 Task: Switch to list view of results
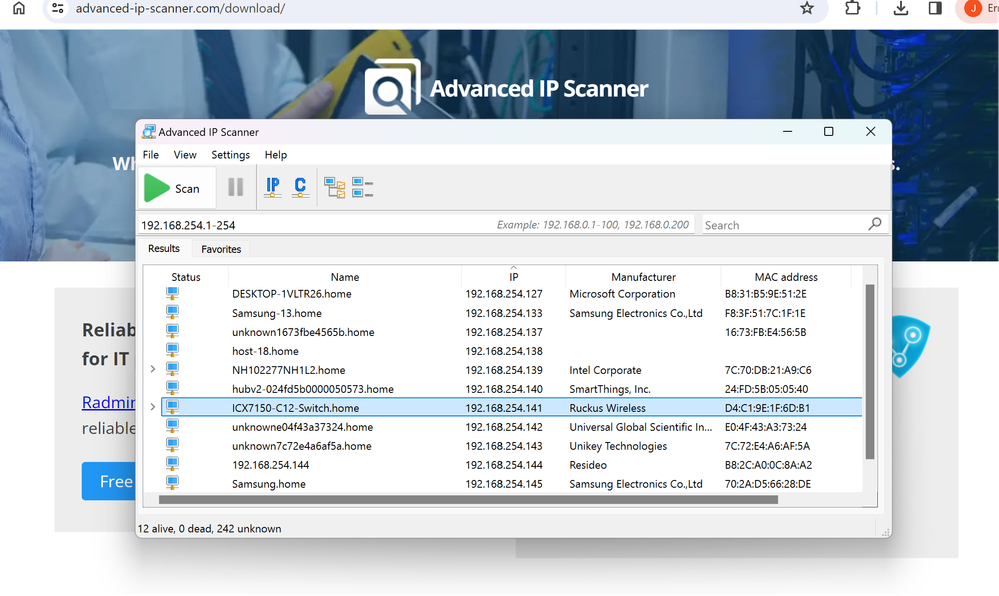362,186
